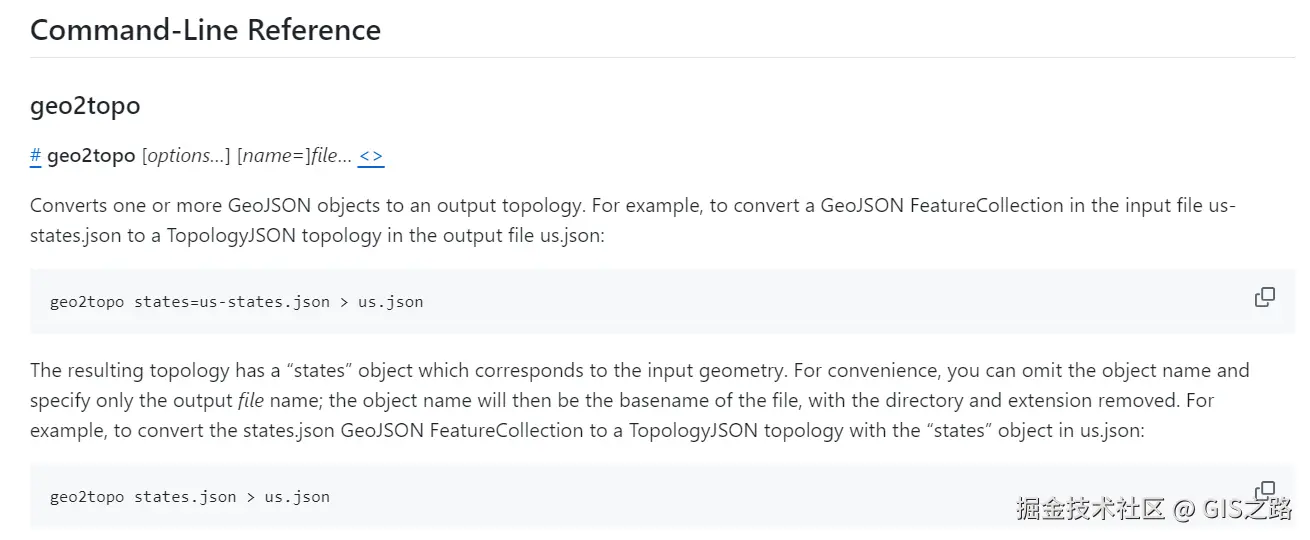The image size is (1310, 540).
Task: Click 'states=us-states.json' in the first code block
Action: (232, 301)
